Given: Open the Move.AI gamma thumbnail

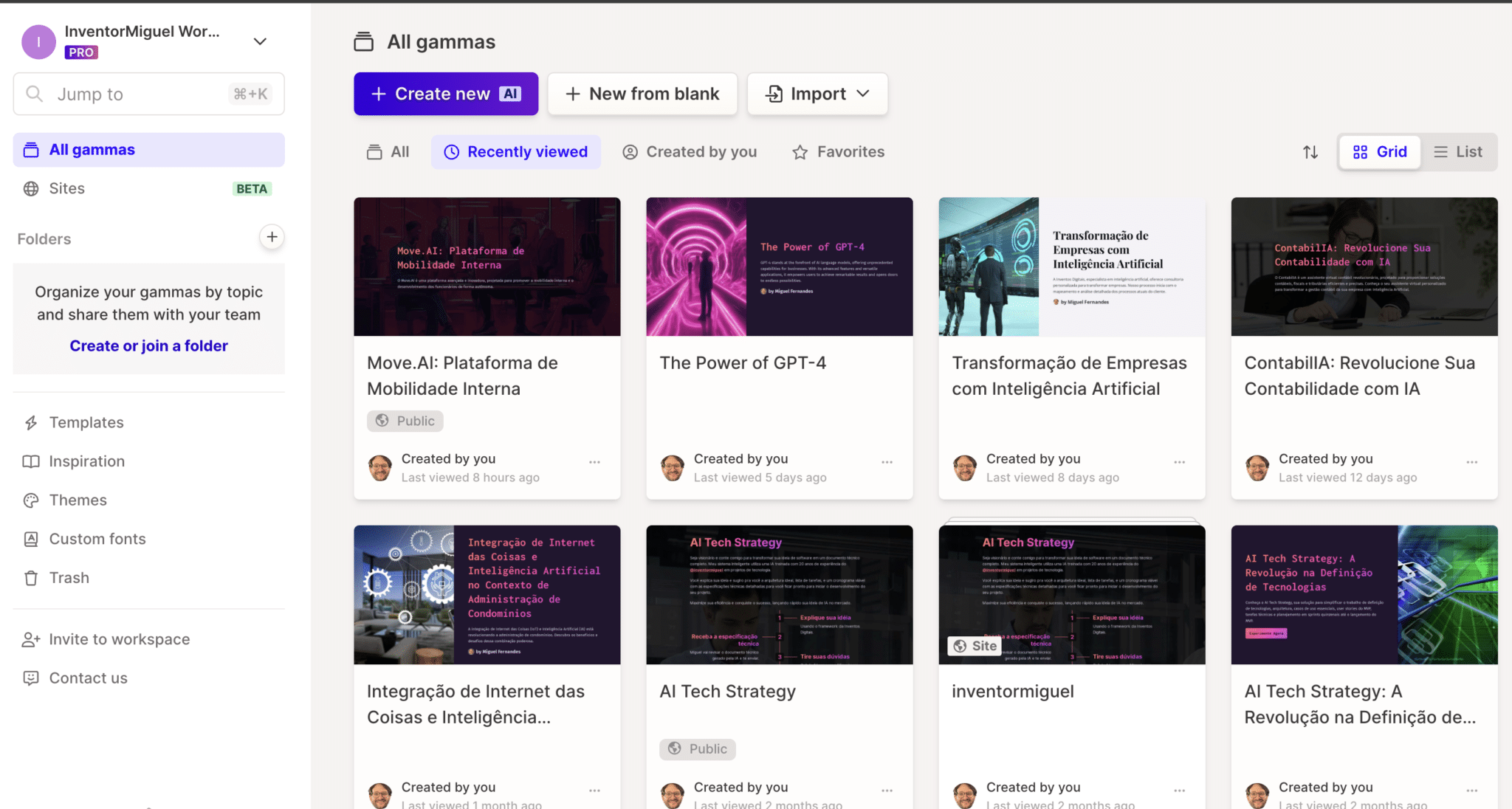Looking at the screenshot, I should tap(487, 266).
